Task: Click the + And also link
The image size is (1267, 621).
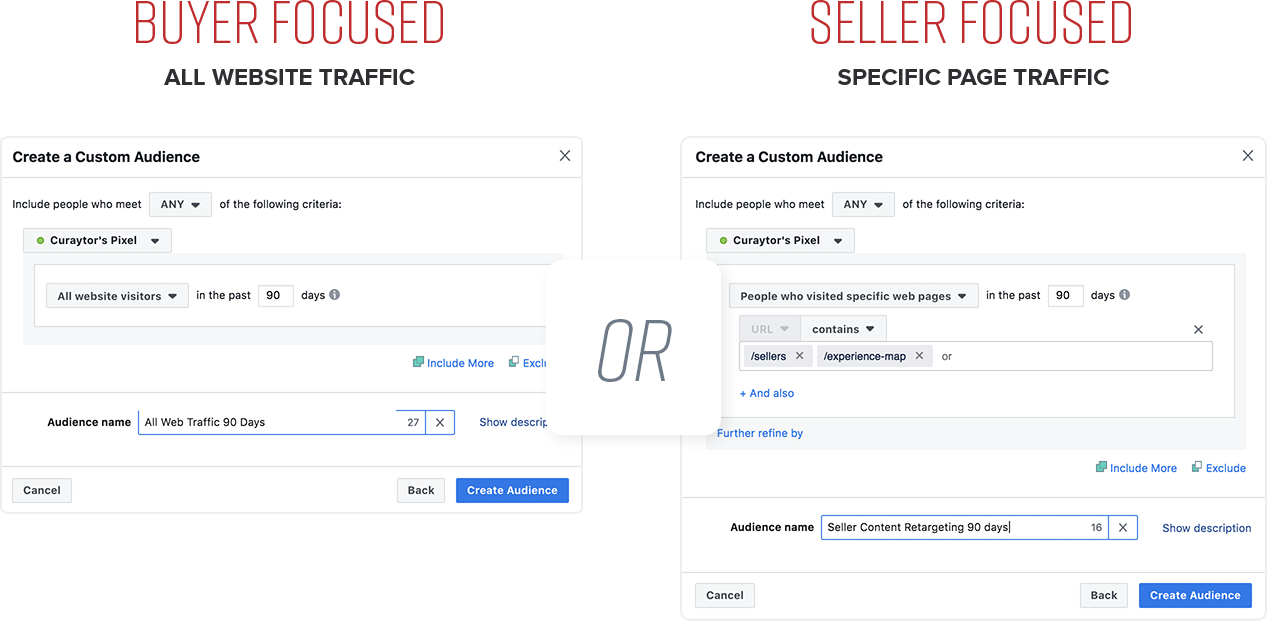Action: point(767,393)
